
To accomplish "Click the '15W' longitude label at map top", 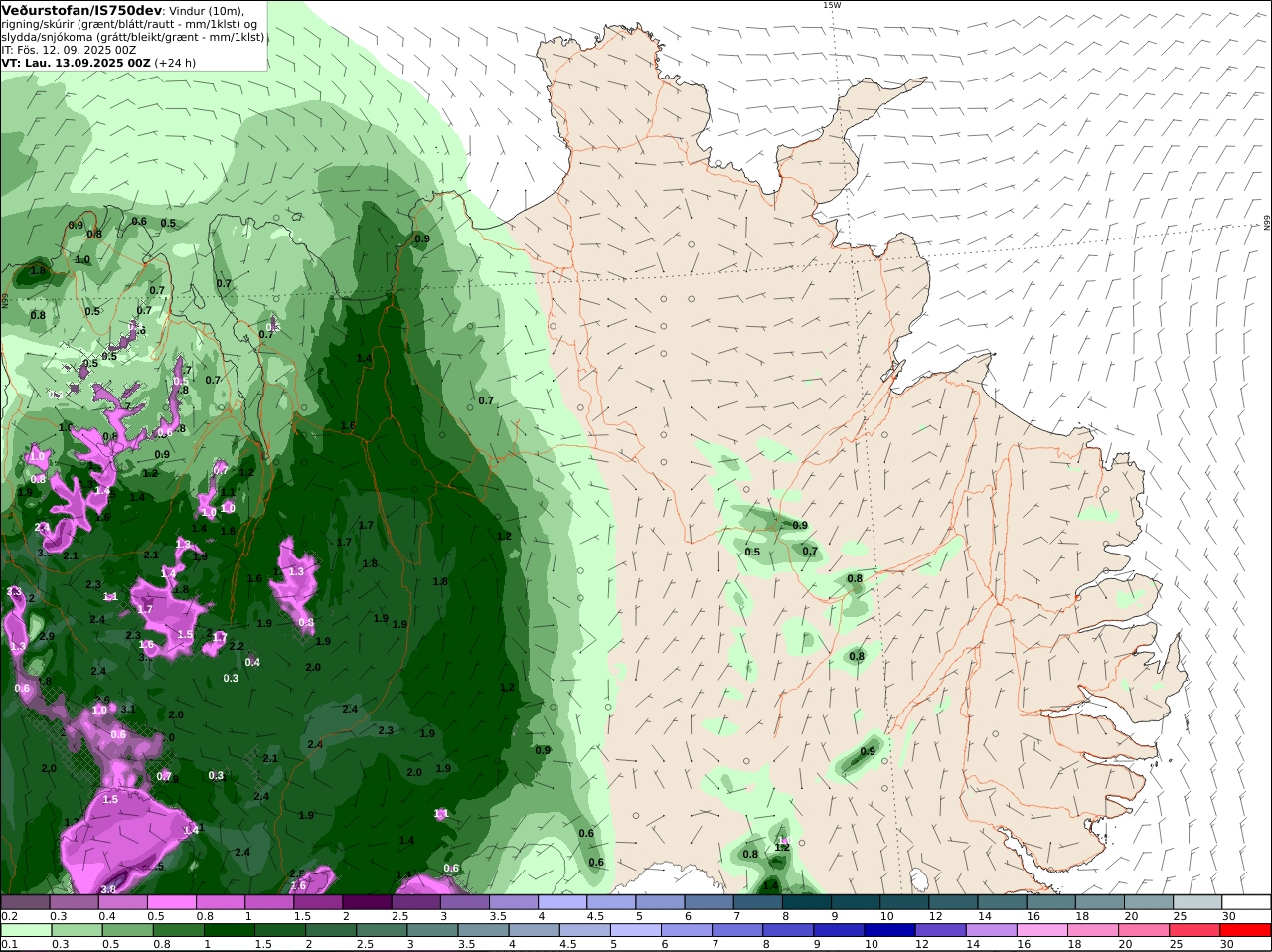I will click(x=832, y=5).
